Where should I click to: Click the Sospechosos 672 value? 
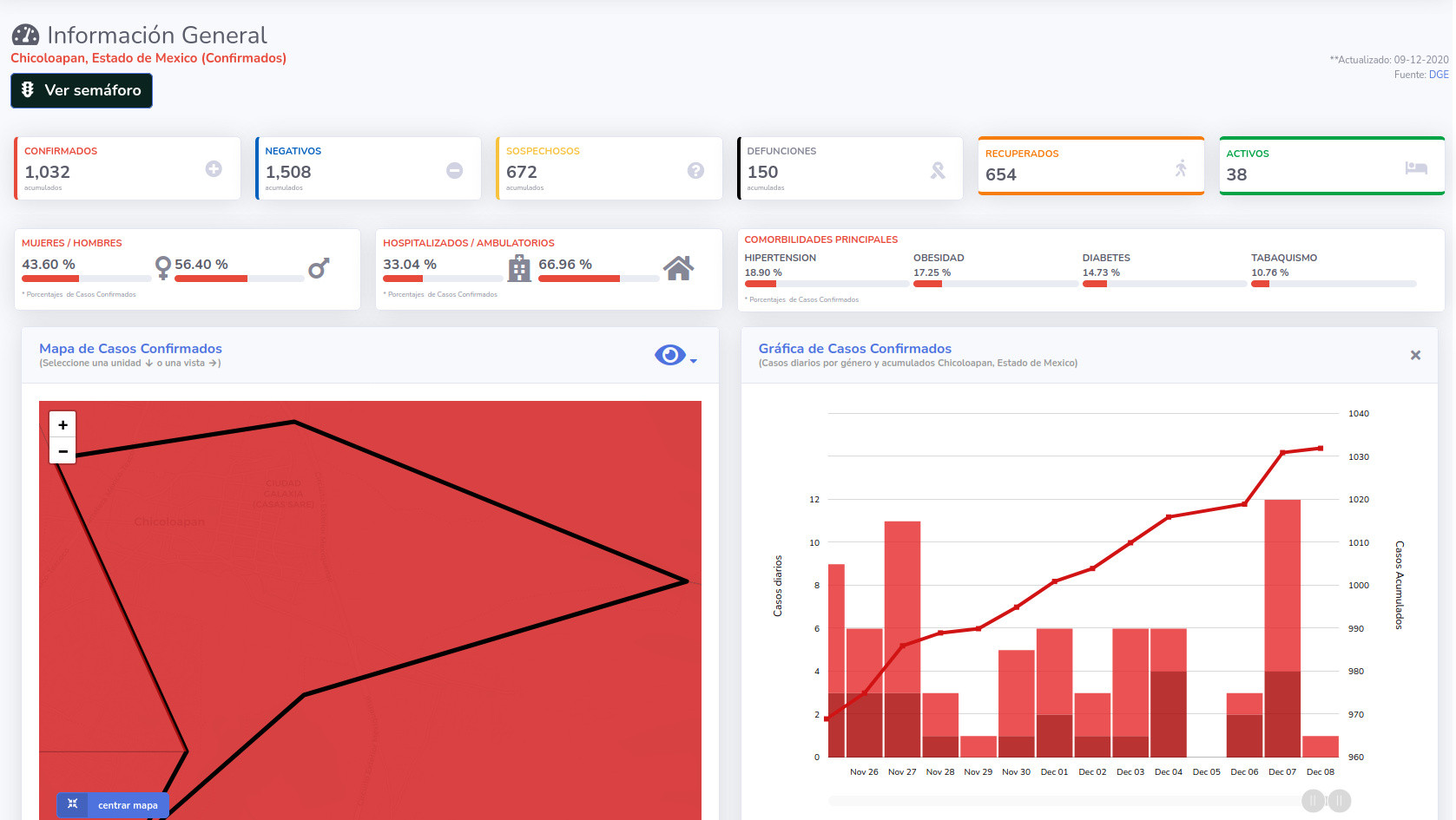tap(522, 172)
